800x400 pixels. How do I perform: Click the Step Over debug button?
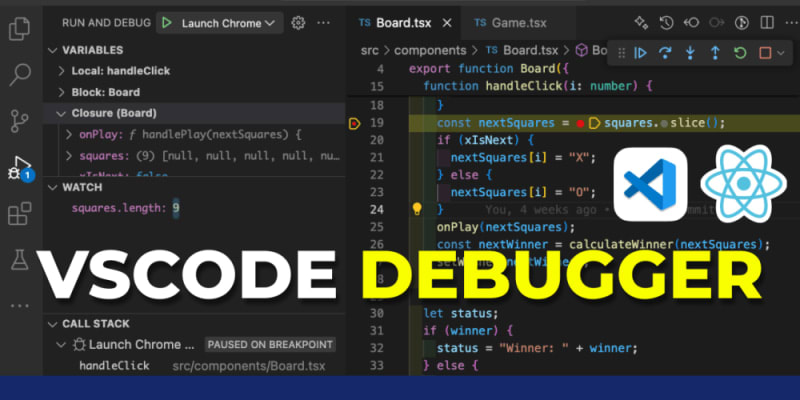(x=666, y=52)
